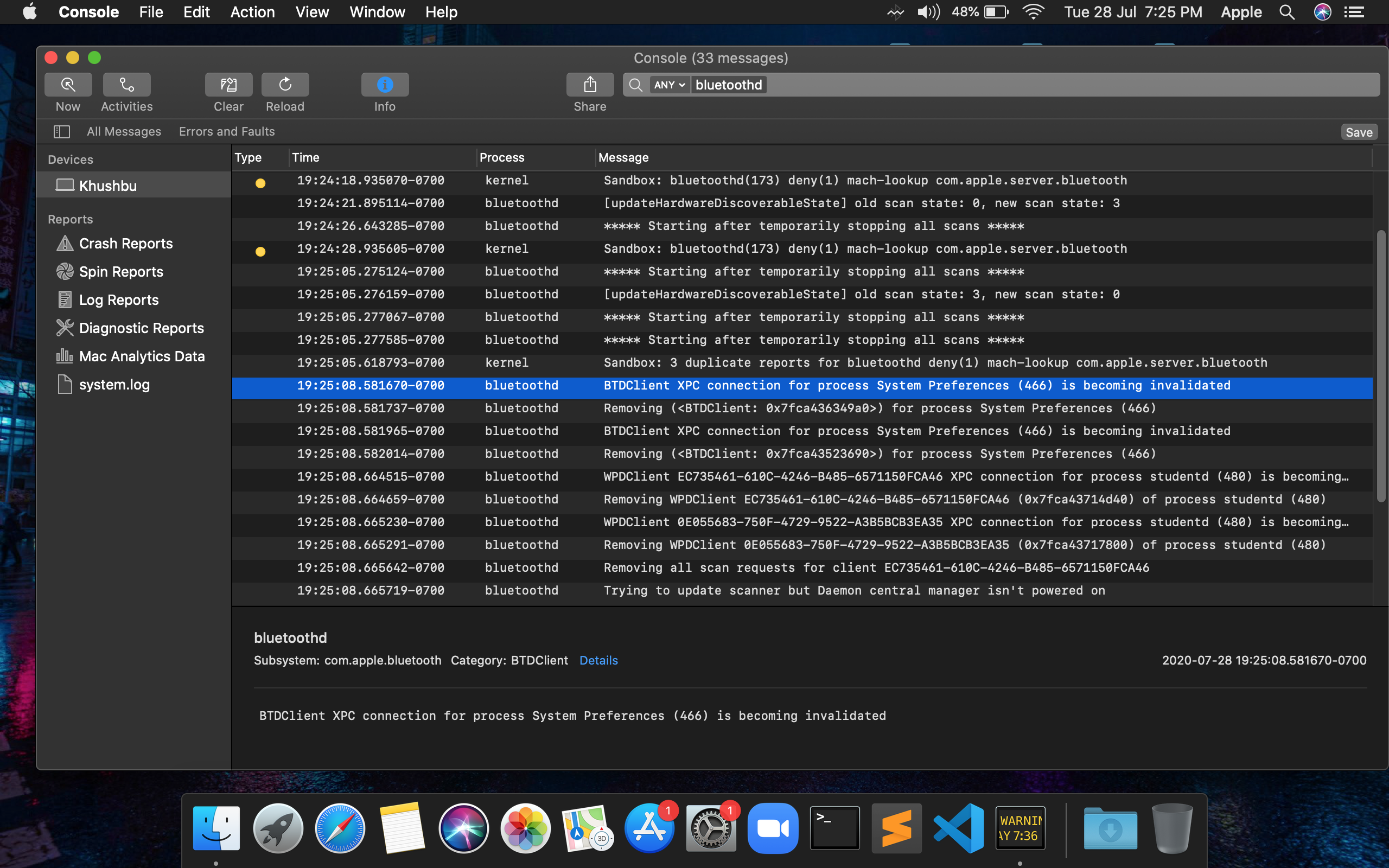Open the ANY filter dropdown
The width and height of the screenshot is (1389, 868).
point(669,85)
